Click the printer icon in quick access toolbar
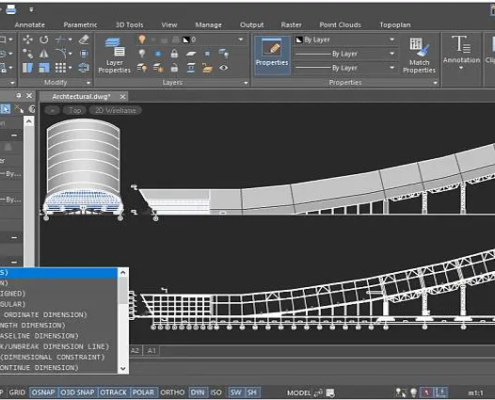Viewport: 495px width, 400px height. click(x=11, y=10)
